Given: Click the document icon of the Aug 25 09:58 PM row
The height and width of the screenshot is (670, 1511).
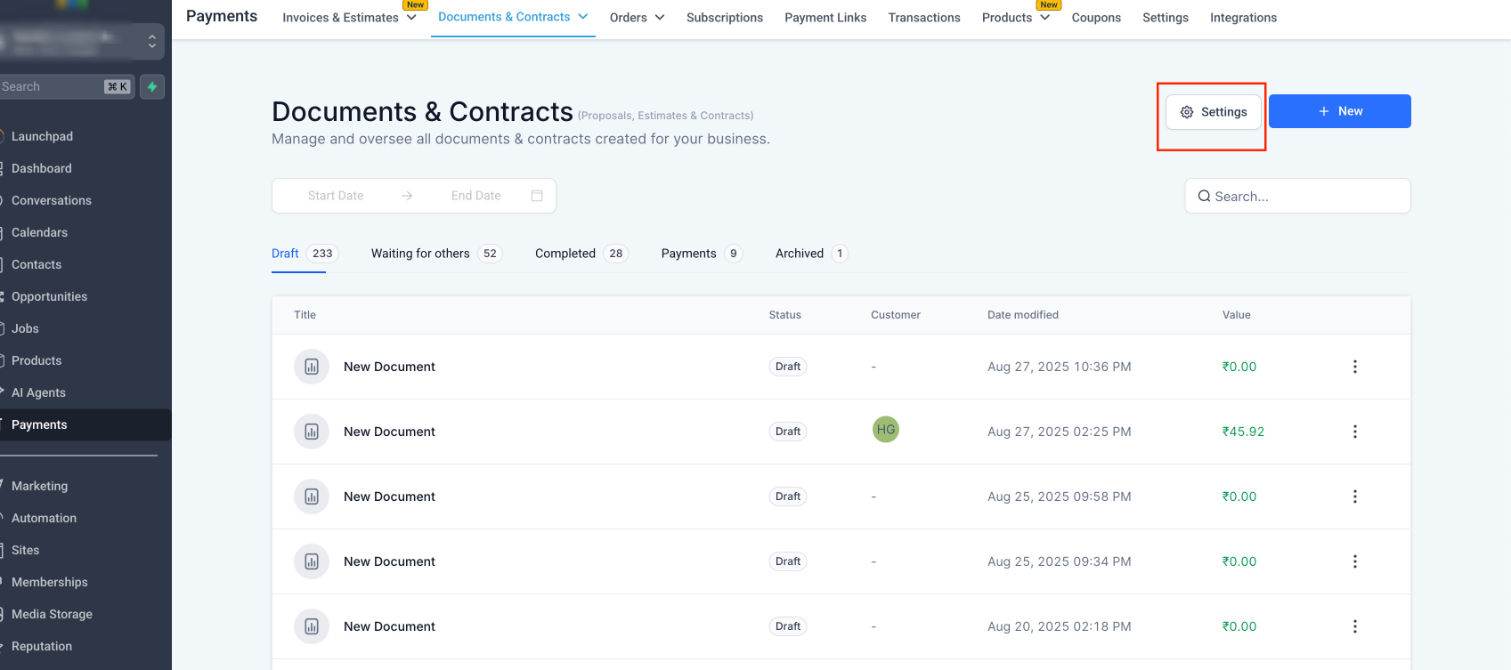Looking at the screenshot, I should coord(312,497).
